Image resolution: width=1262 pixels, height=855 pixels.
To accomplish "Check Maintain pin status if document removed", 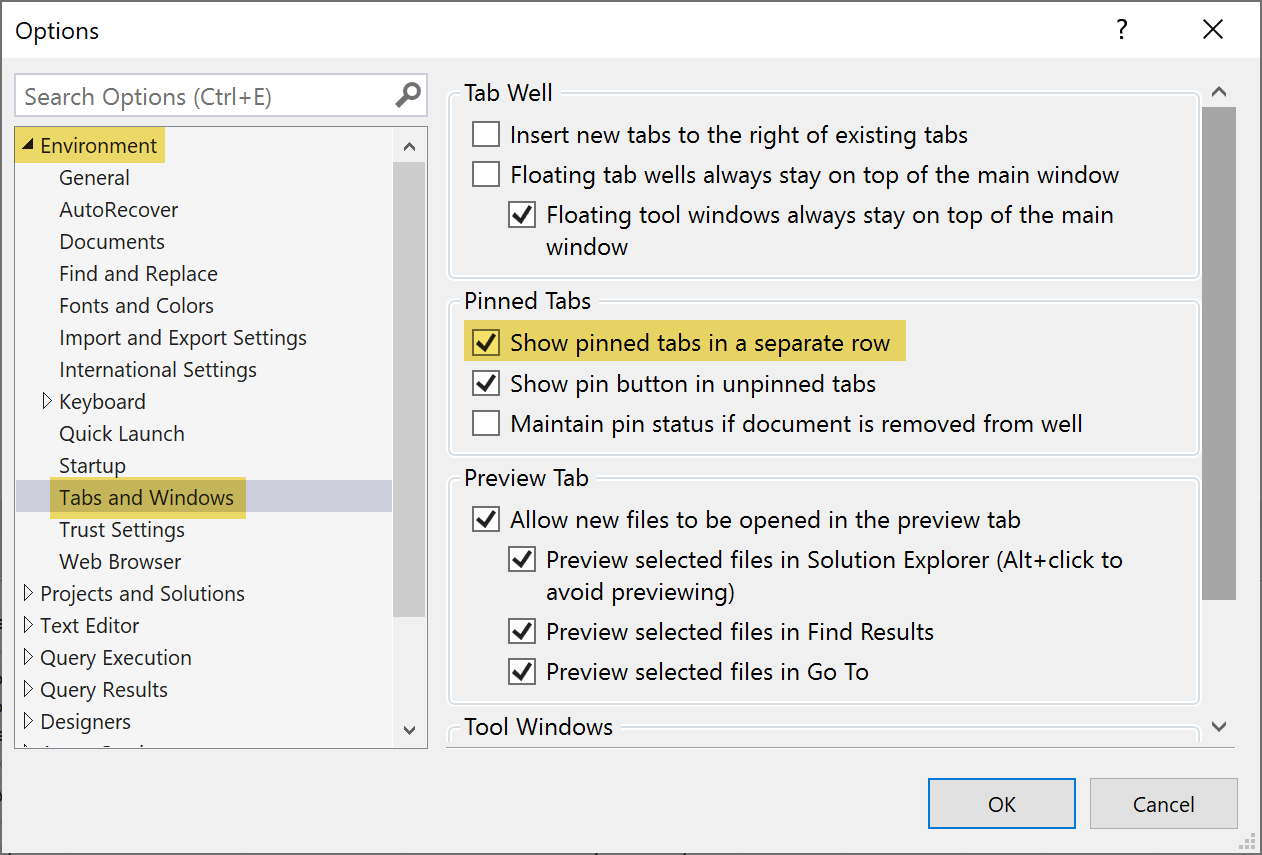I will point(486,423).
